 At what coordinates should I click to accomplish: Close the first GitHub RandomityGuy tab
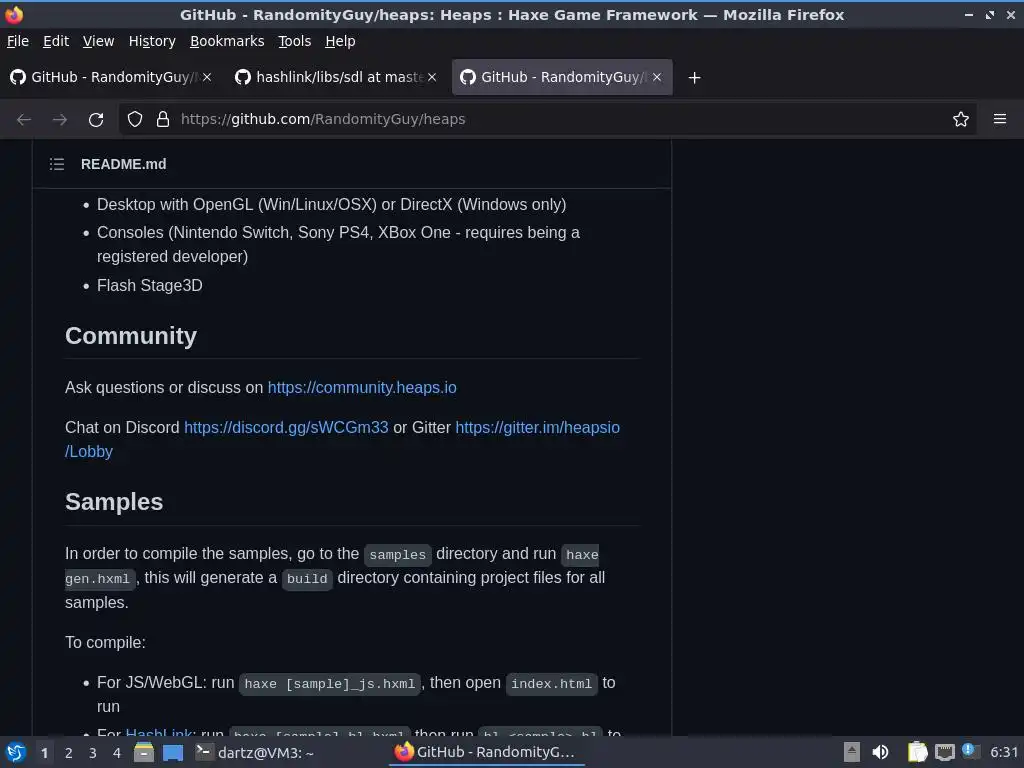(206, 77)
